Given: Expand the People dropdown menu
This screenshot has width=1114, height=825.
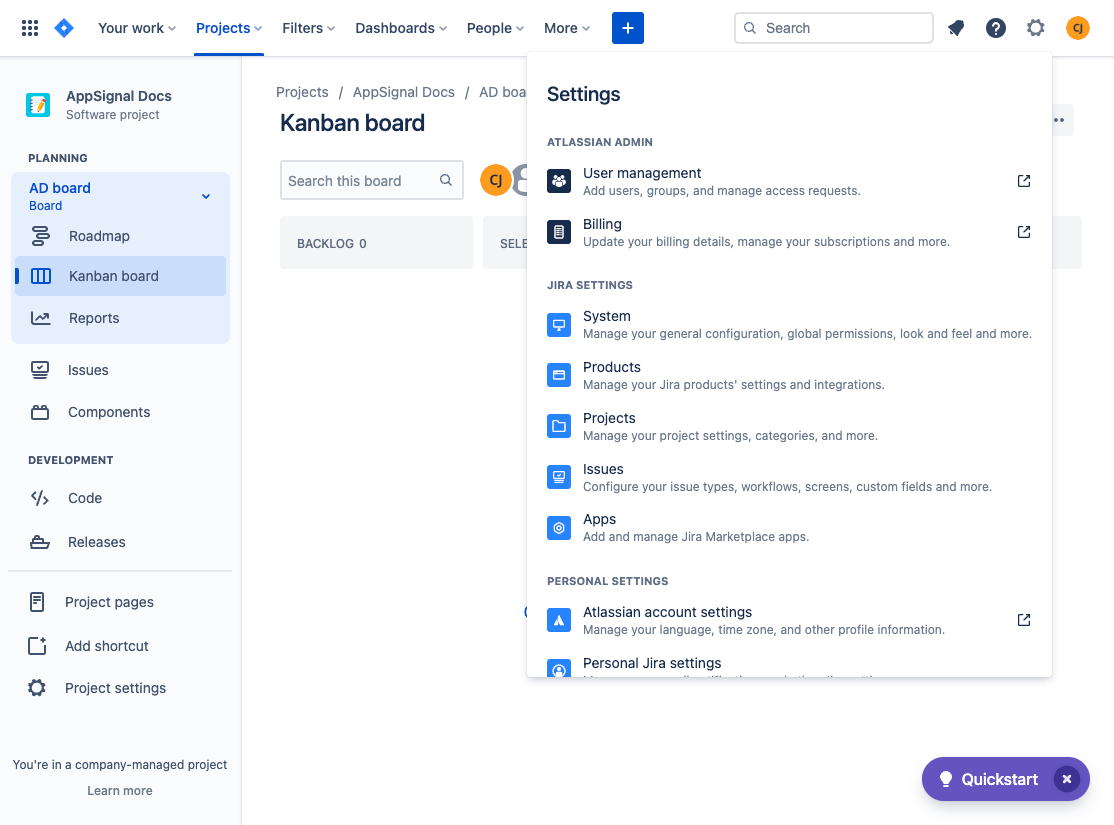Looking at the screenshot, I should 495,28.
